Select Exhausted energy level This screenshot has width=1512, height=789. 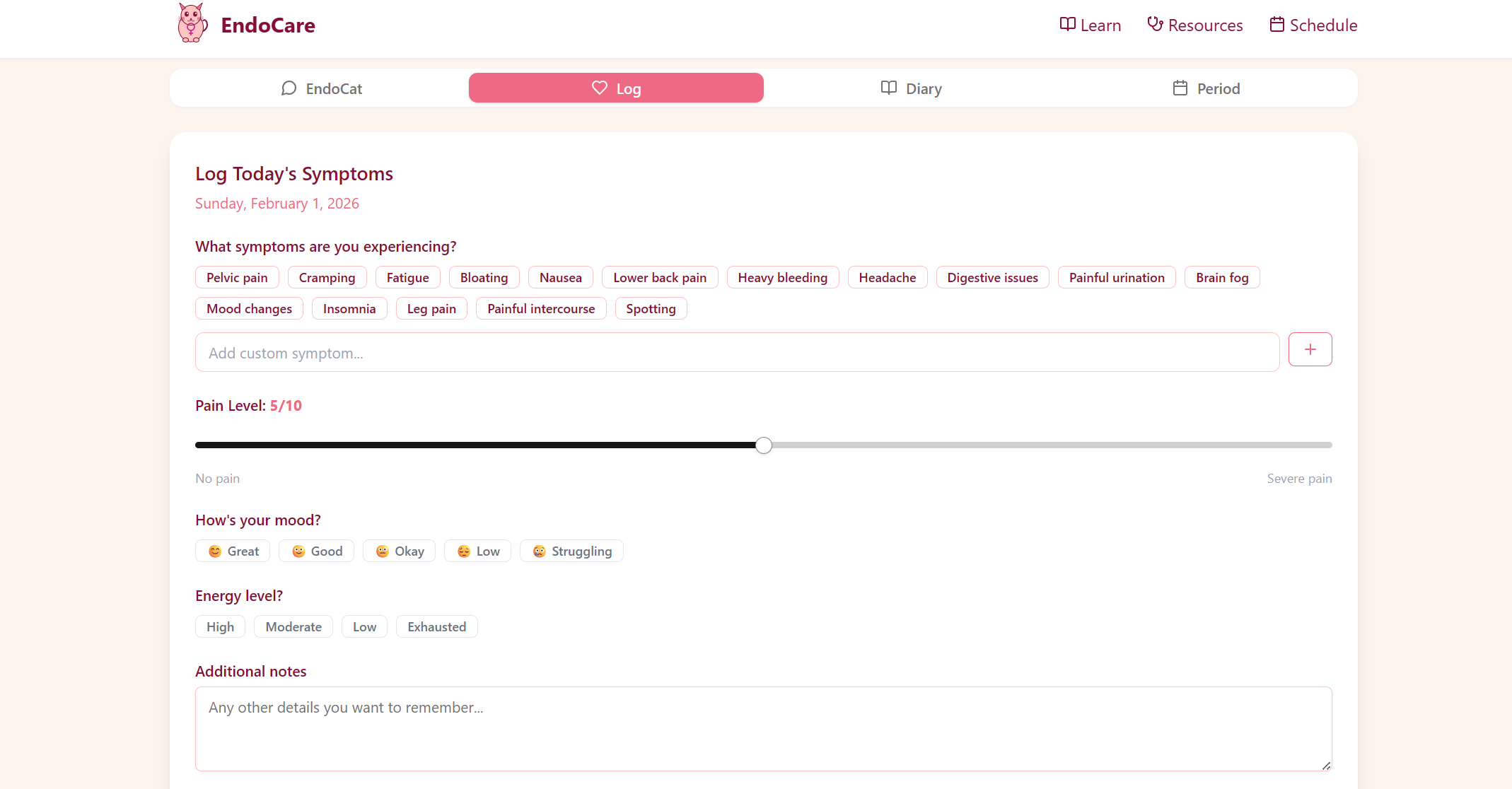pyautogui.click(x=436, y=627)
